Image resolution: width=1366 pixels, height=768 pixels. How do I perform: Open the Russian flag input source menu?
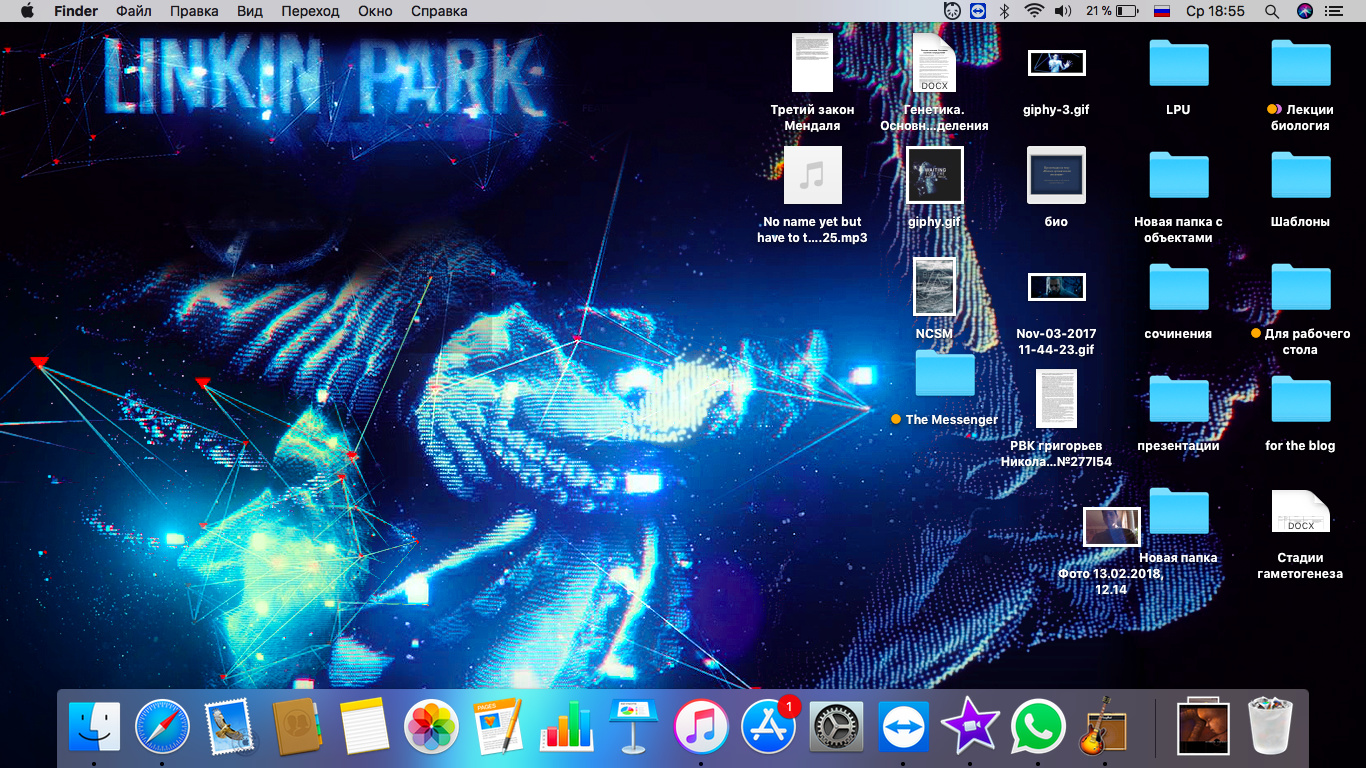1162,11
